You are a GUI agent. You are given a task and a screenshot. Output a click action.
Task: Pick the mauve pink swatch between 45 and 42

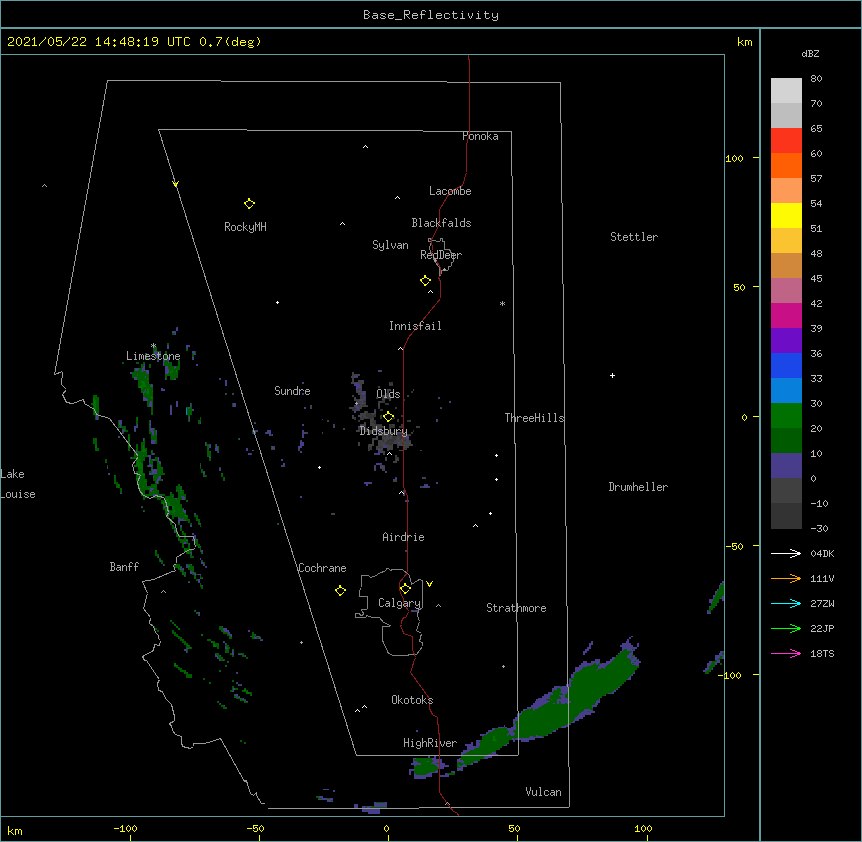[786, 291]
